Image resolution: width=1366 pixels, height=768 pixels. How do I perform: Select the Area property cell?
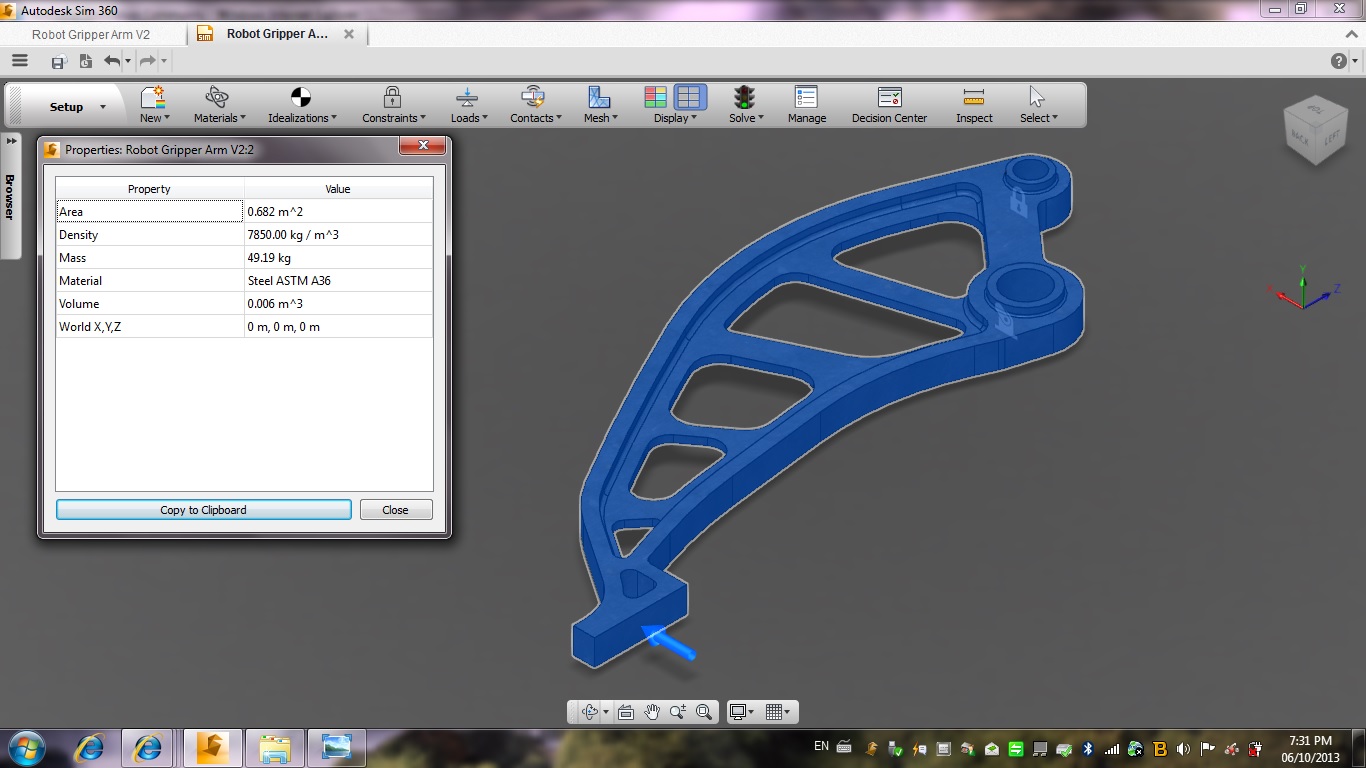[x=150, y=212]
